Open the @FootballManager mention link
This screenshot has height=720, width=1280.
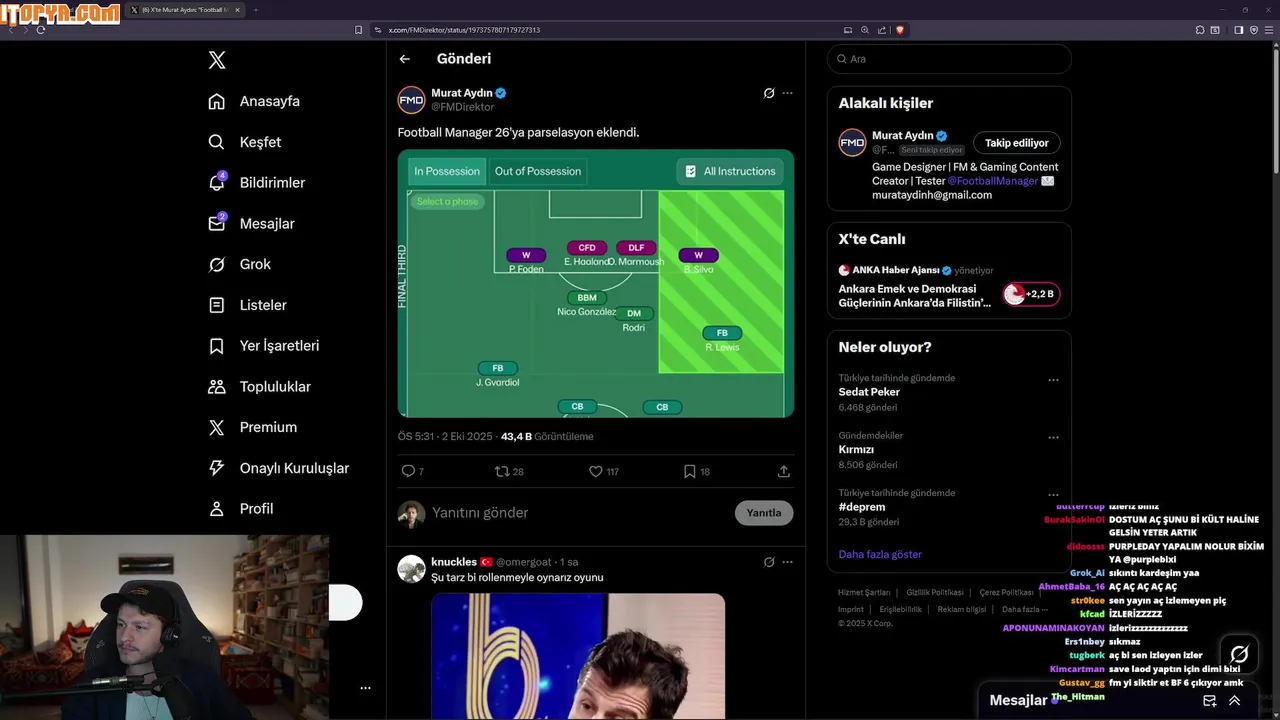click(x=992, y=181)
